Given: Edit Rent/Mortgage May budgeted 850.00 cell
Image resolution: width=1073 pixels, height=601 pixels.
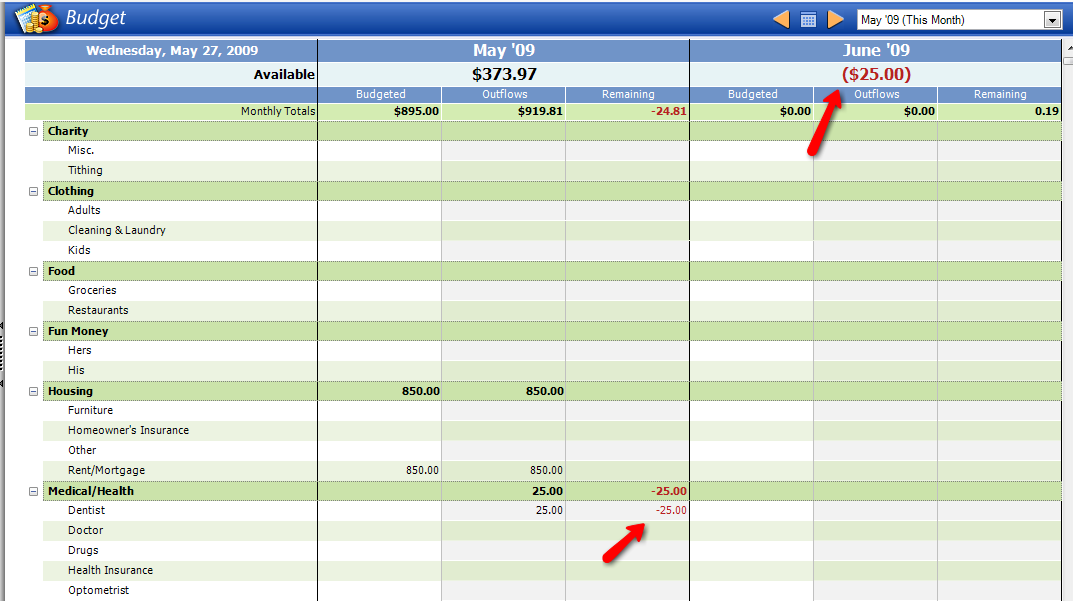Looking at the screenshot, I should [380, 471].
